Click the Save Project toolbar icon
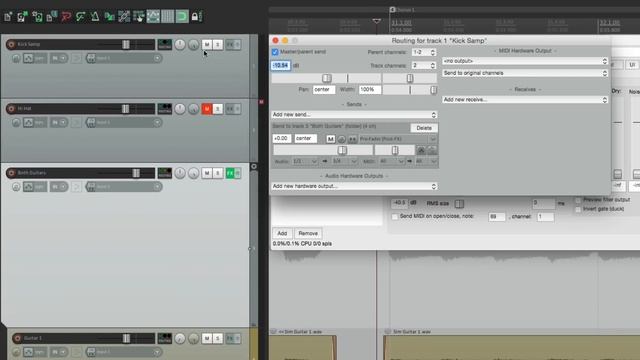The height and width of the screenshot is (360, 640). 37,17
